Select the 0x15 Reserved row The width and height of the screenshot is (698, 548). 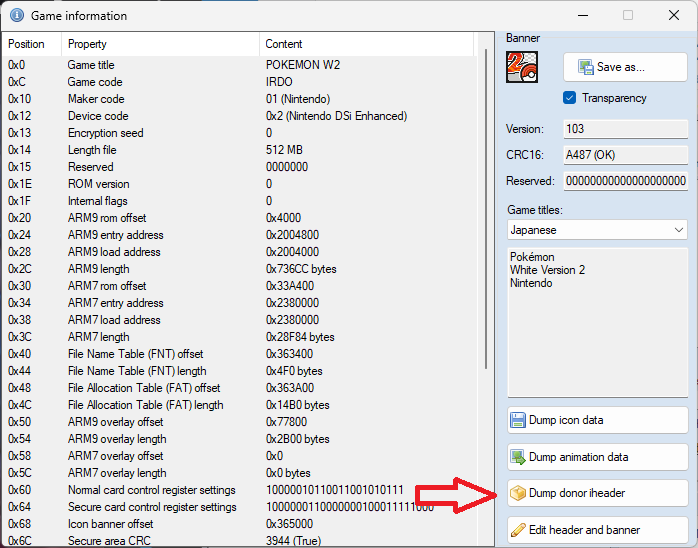(x=238, y=167)
